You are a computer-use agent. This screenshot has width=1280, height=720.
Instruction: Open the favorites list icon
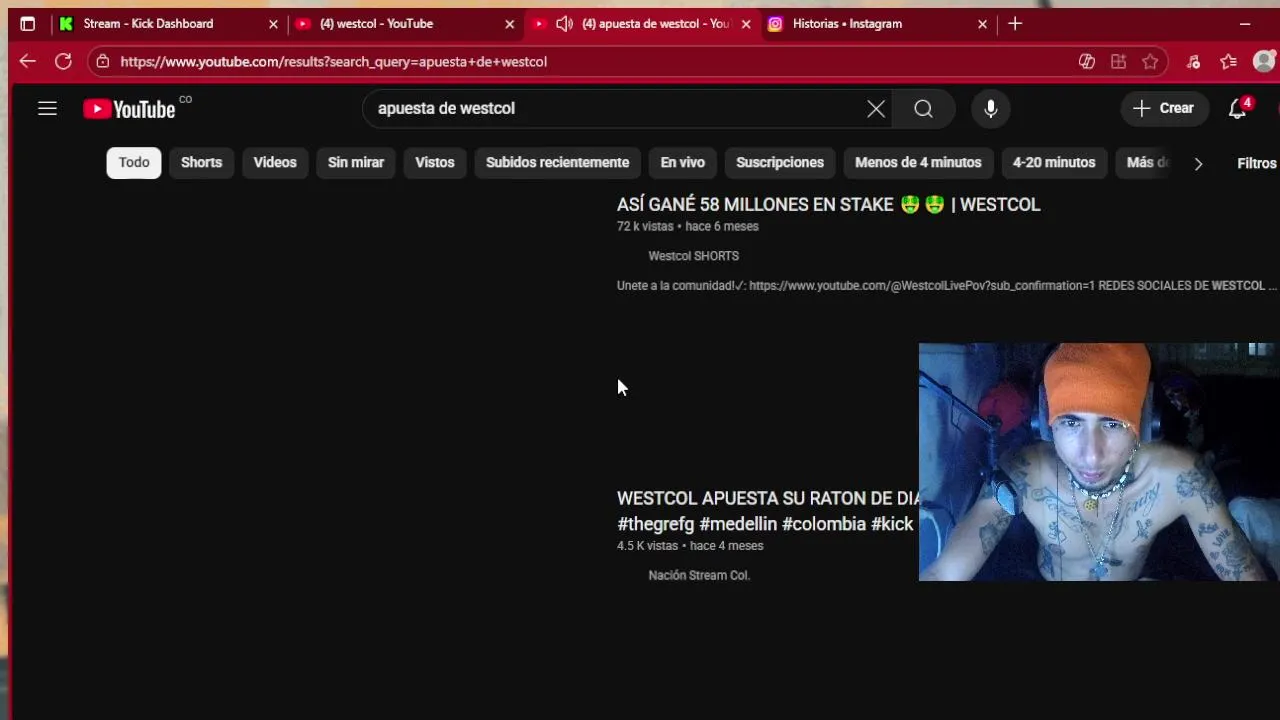(x=1229, y=61)
